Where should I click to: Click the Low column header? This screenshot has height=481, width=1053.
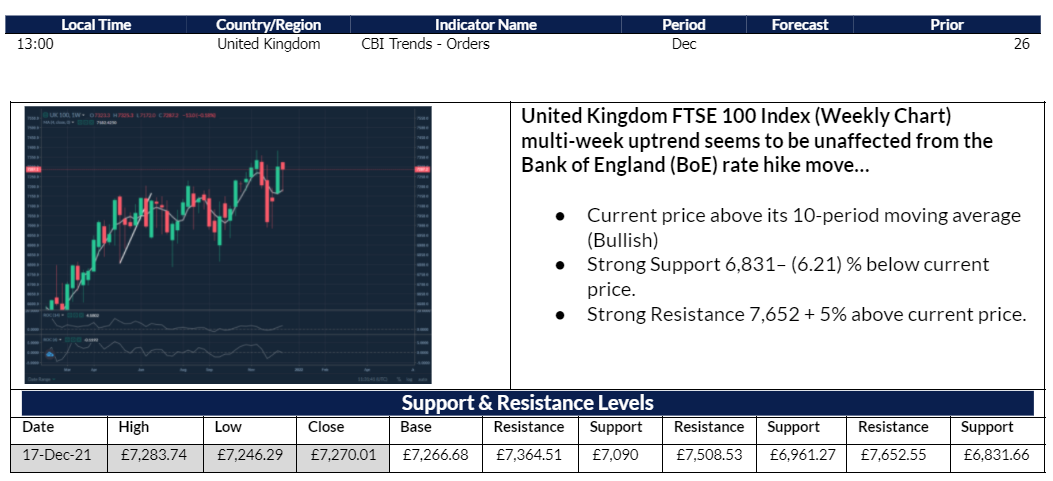(x=228, y=427)
